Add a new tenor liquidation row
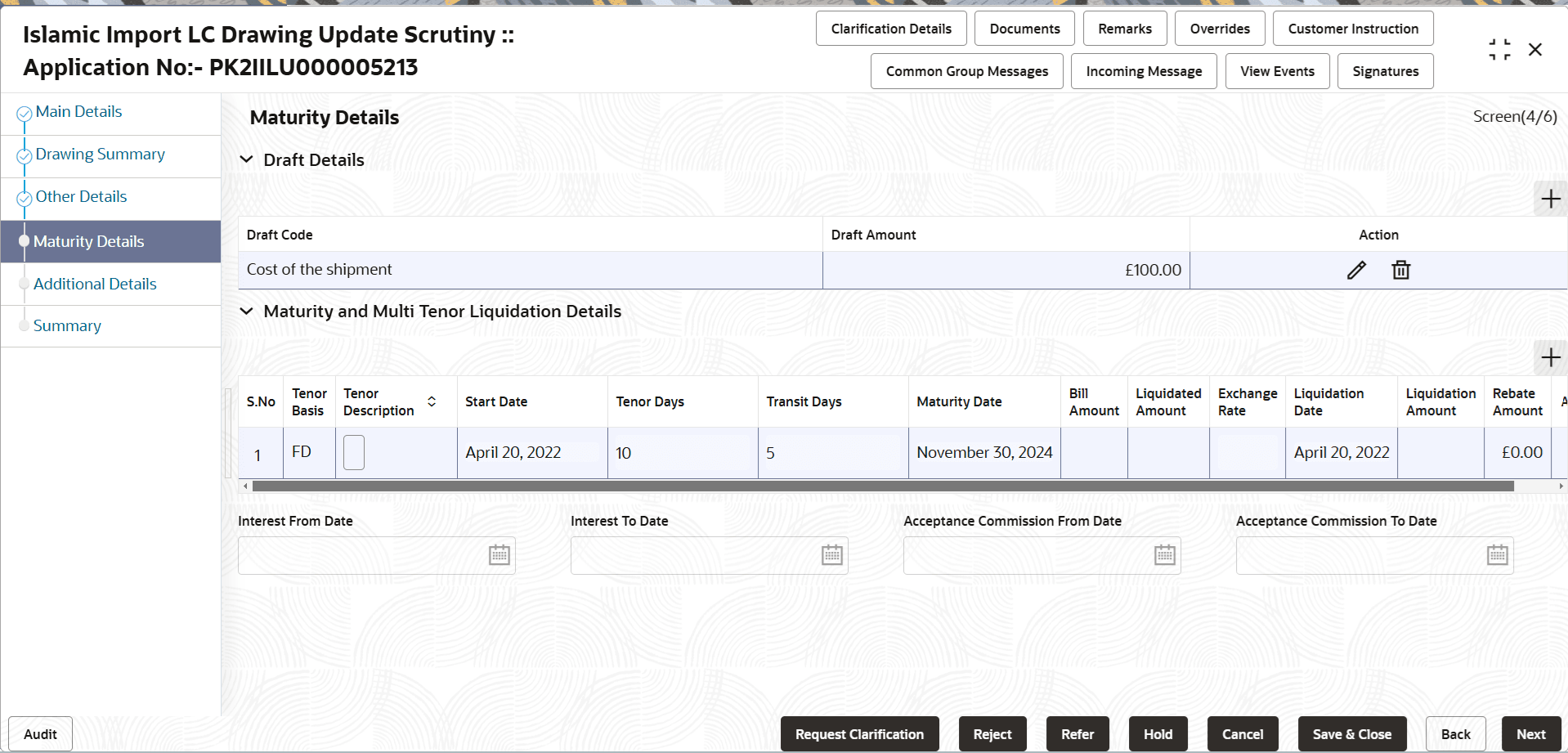Image resolution: width=1568 pixels, height=753 pixels. click(1550, 357)
